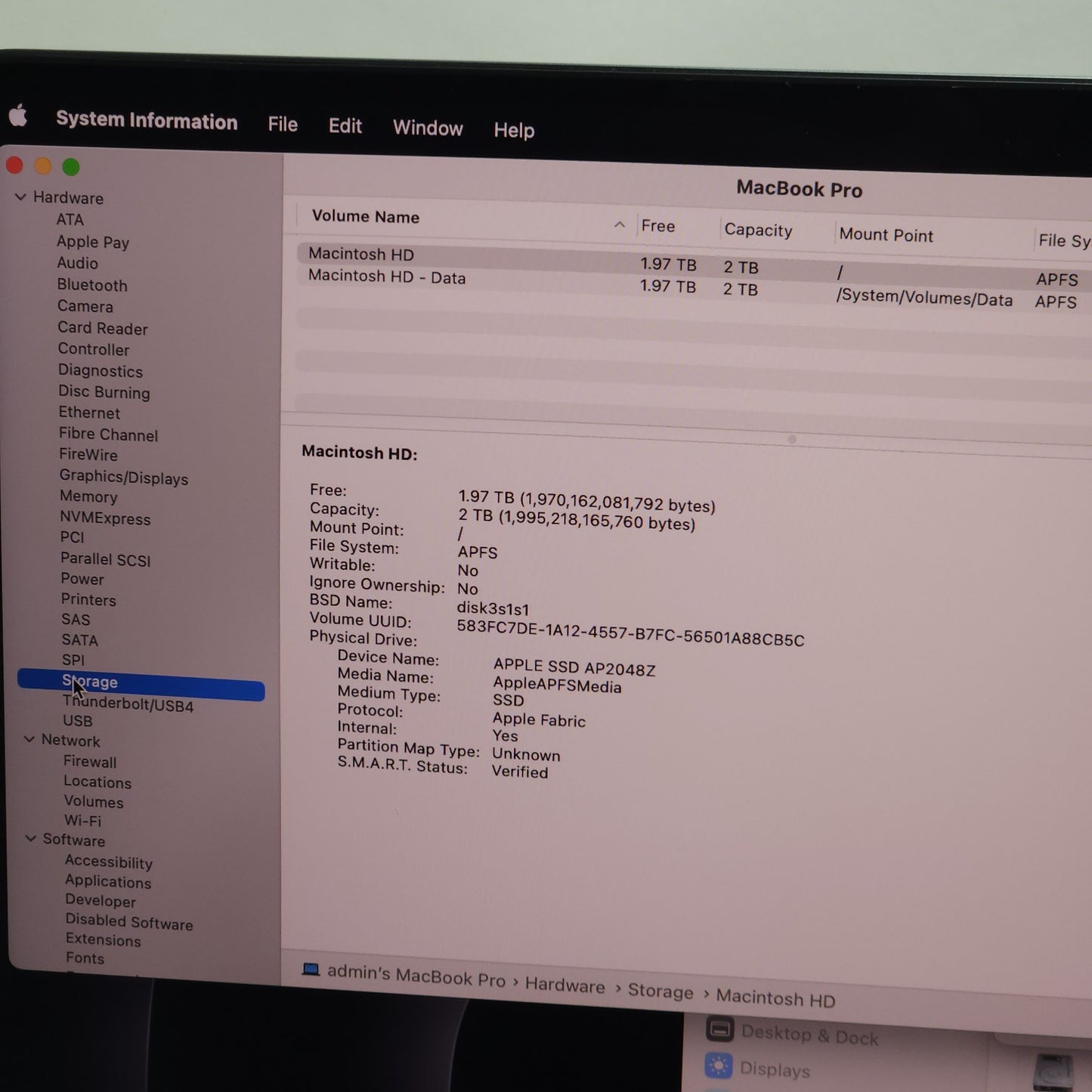Click the yellow minimize window button

pos(43,166)
